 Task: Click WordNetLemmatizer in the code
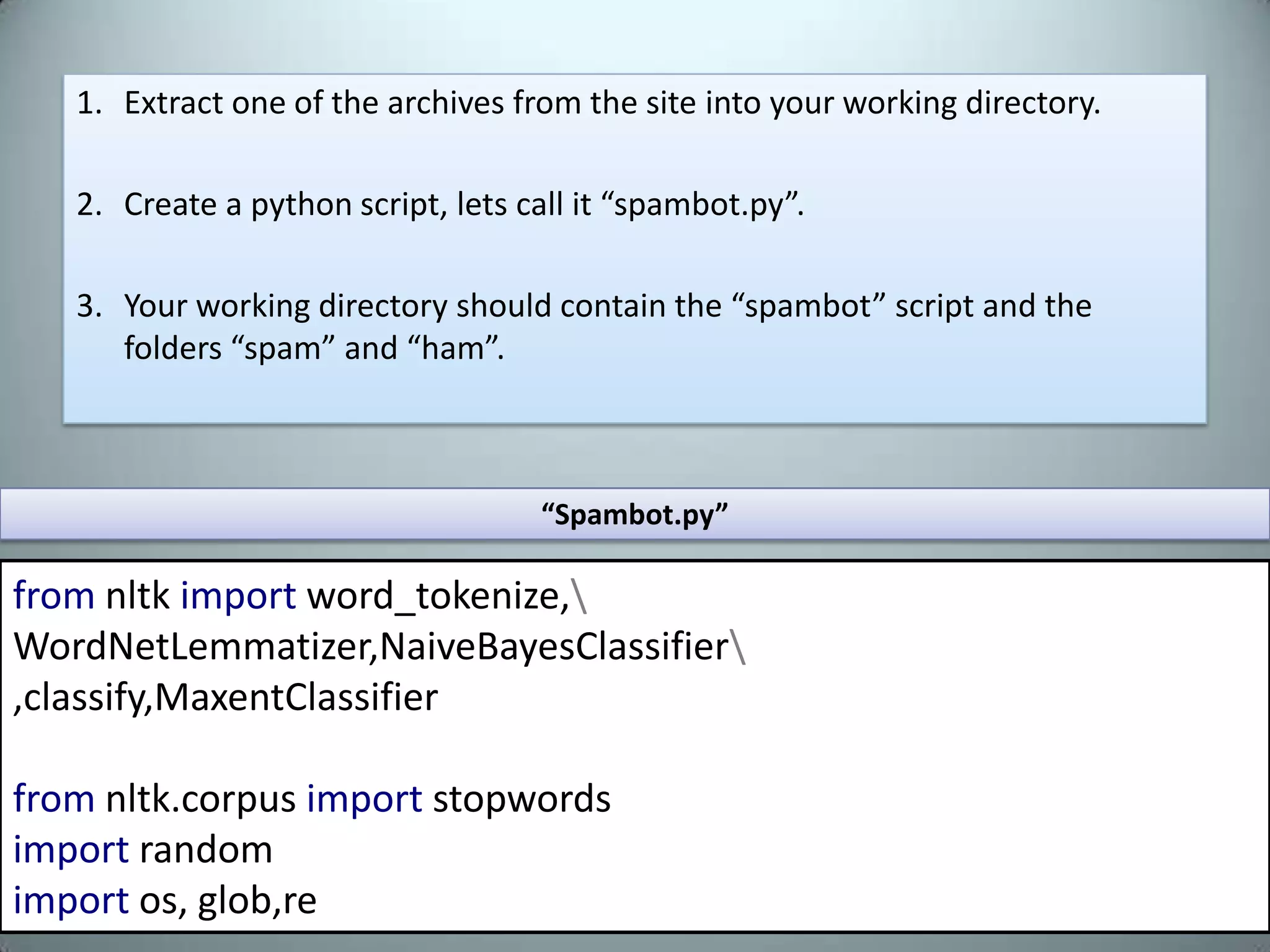click(192, 647)
